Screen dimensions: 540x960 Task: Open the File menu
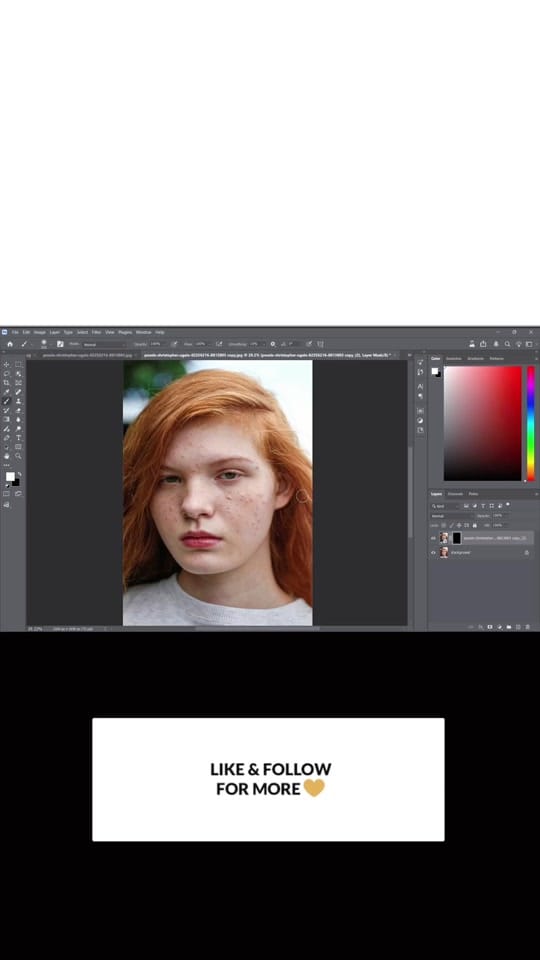15,332
